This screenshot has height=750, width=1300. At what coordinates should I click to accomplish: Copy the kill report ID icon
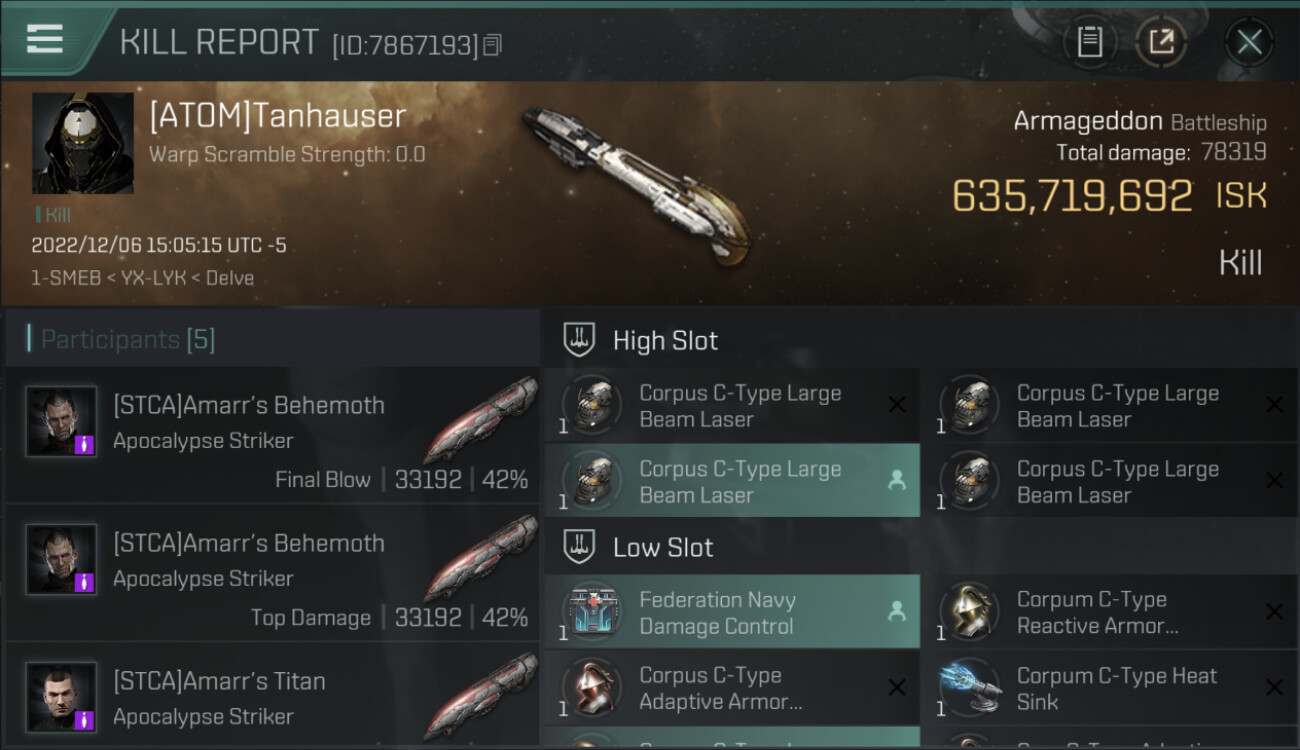click(x=492, y=45)
